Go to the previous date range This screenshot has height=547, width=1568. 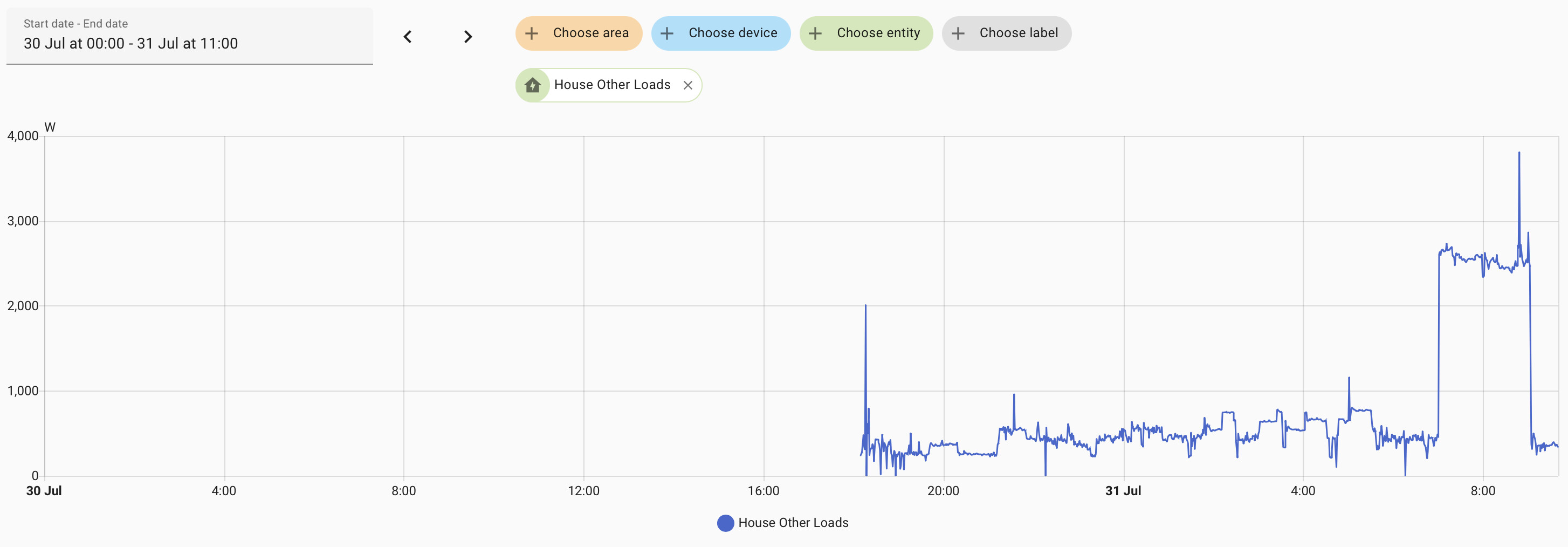(408, 37)
